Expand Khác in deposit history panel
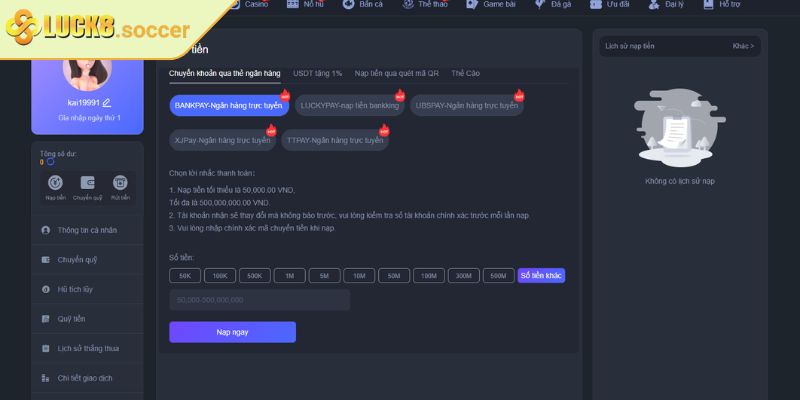800x400 pixels. coord(743,46)
